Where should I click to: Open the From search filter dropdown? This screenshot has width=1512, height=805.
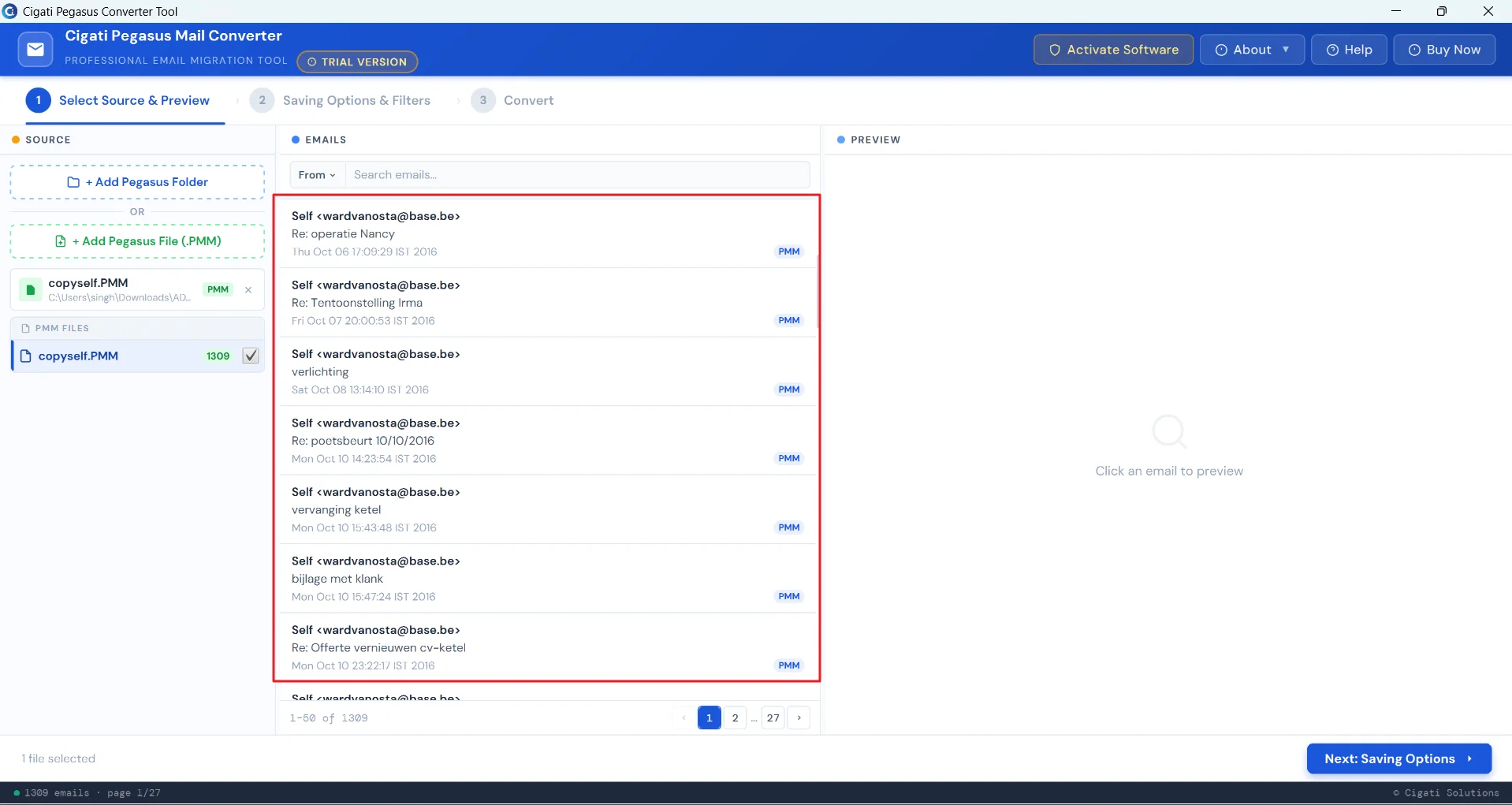tap(317, 175)
